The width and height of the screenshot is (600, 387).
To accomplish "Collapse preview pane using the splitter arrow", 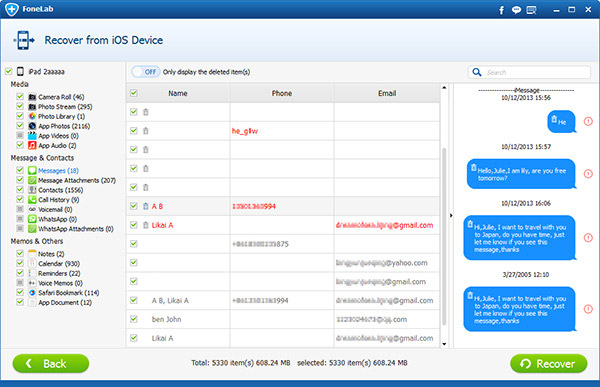I will pyautogui.click(x=451, y=216).
